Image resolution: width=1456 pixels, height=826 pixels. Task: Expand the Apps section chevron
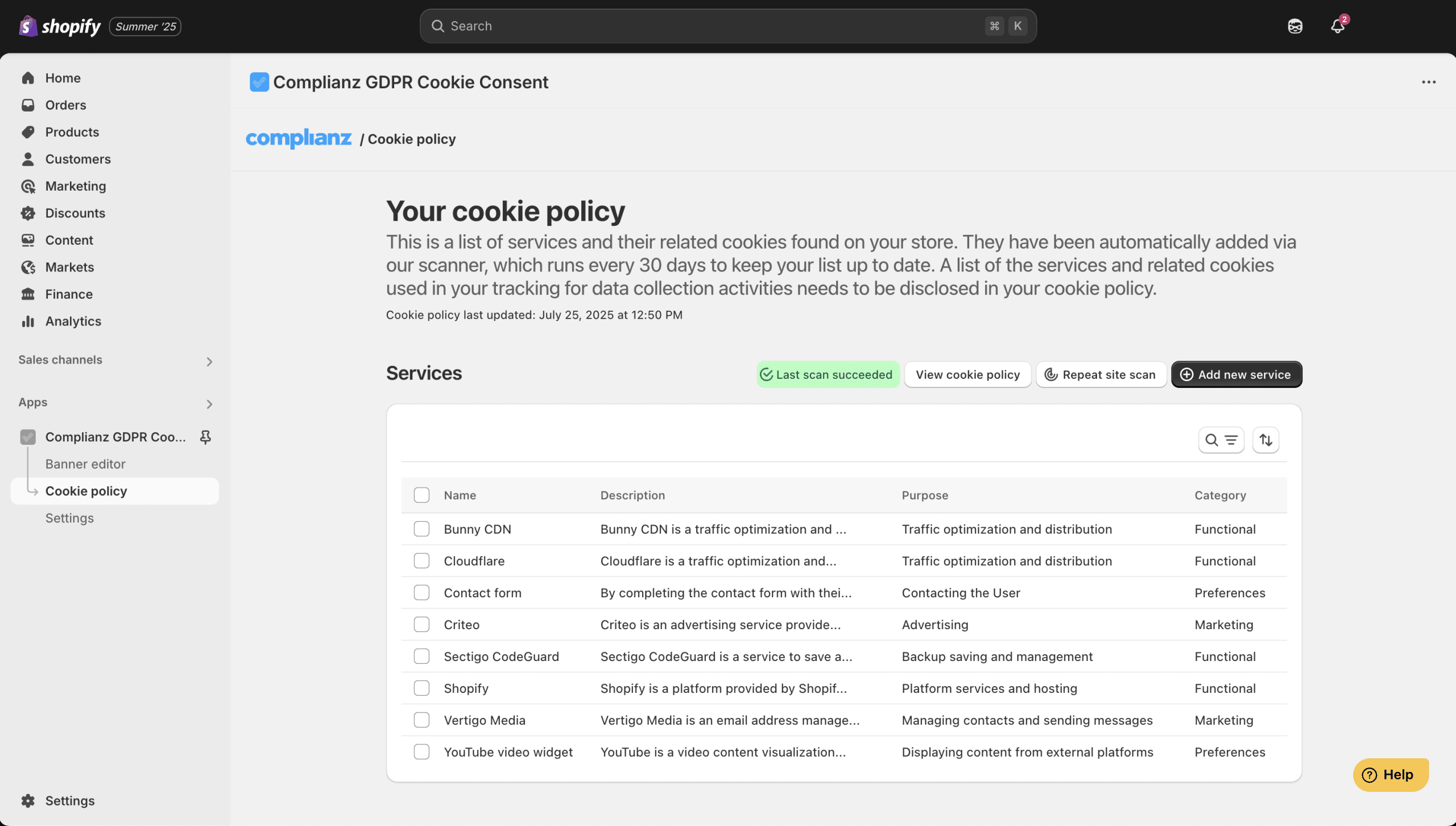209,404
